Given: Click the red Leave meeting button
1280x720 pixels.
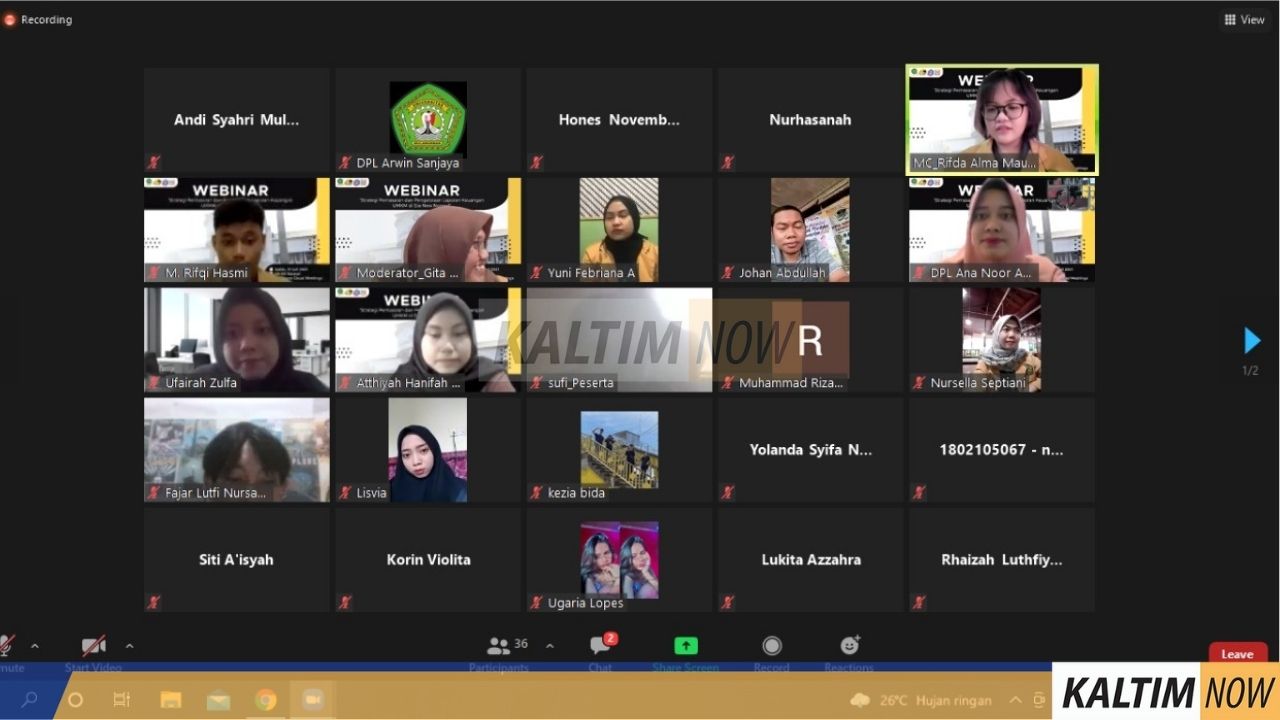Looking at the screenshot, I should (1236, 654).
